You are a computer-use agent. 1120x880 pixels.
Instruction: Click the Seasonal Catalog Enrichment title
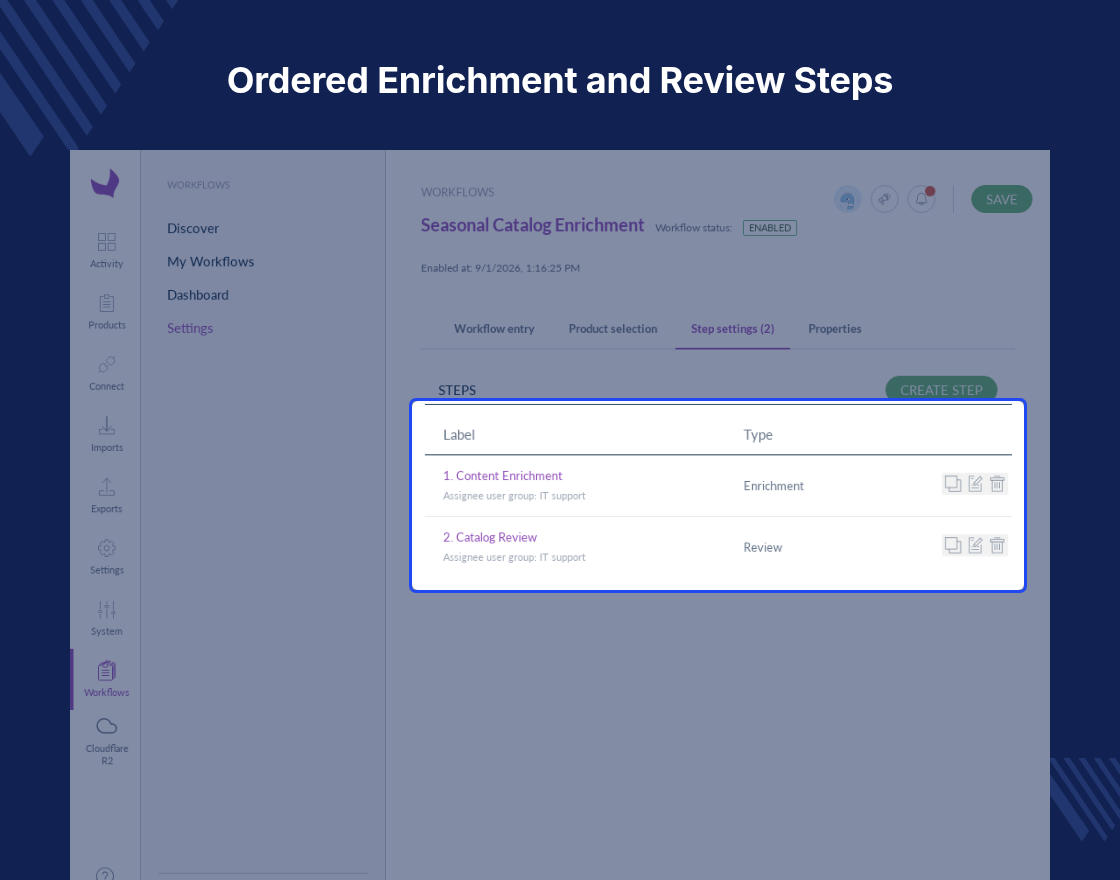click(x=532, y=225)
